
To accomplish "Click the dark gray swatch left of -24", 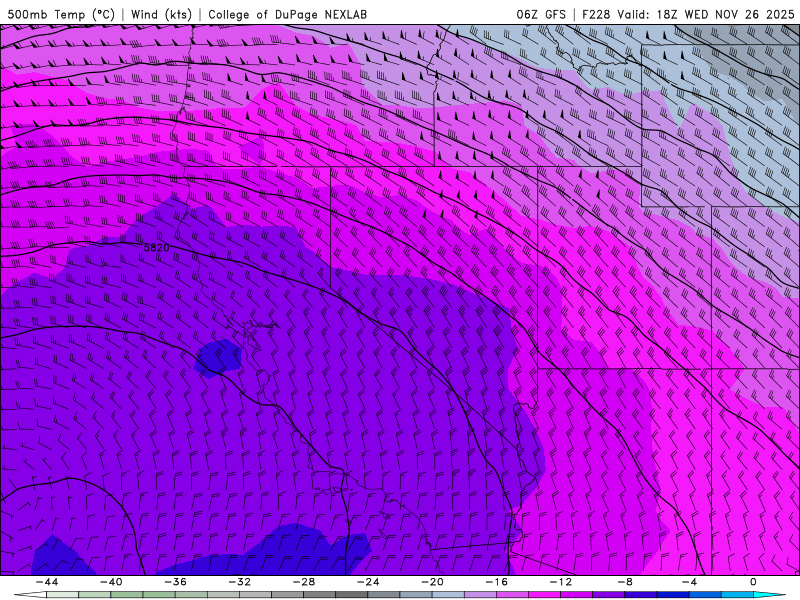I will click(x=352, y=594).
